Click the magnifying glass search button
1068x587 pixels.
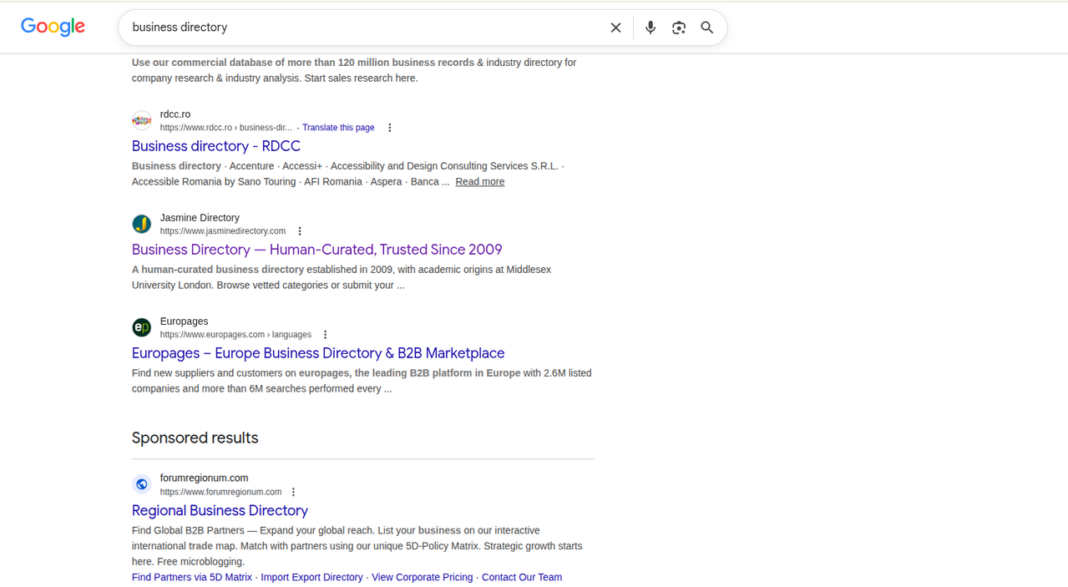point(707,27)
